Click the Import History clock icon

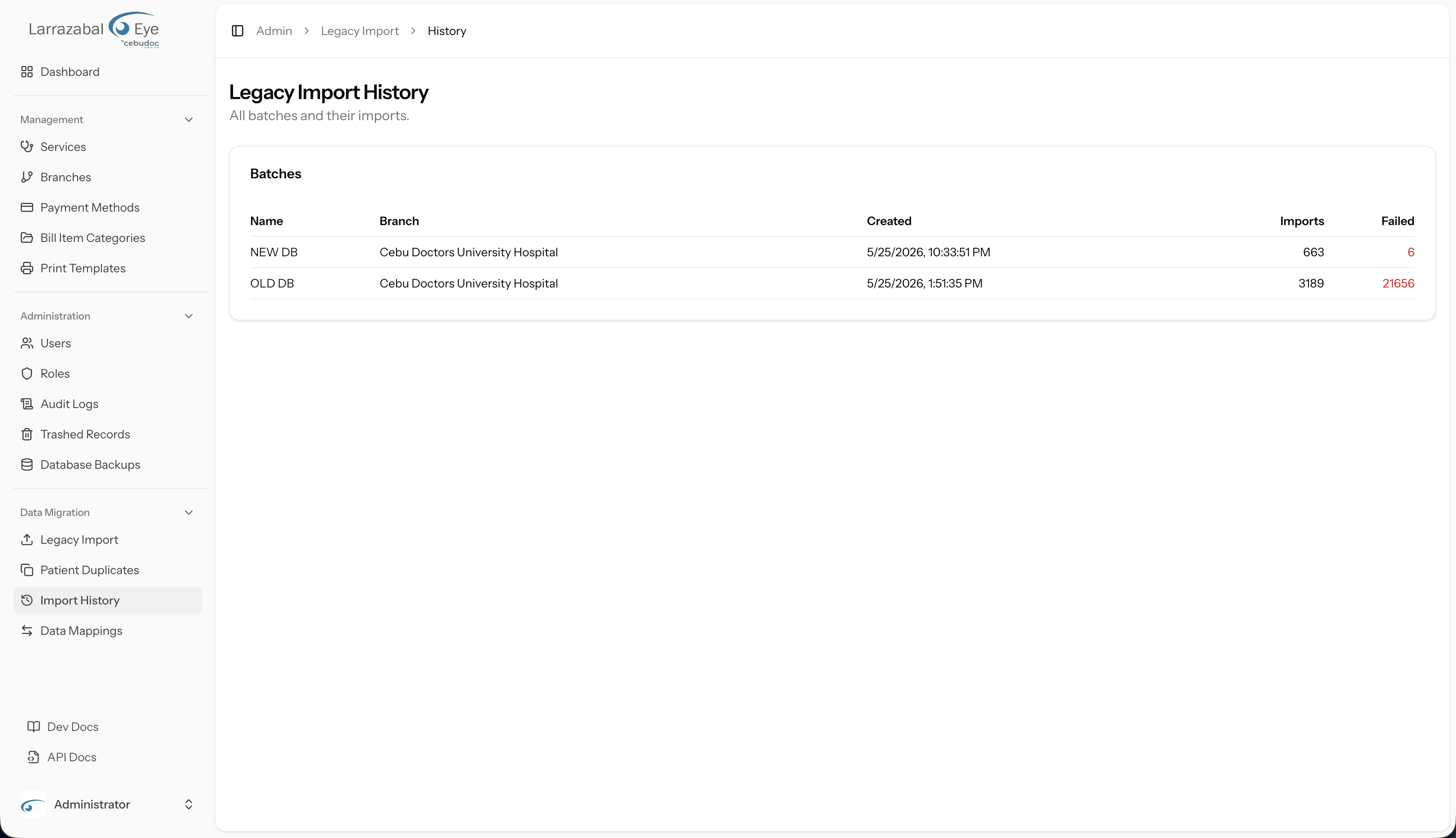[x=27, y=600]
